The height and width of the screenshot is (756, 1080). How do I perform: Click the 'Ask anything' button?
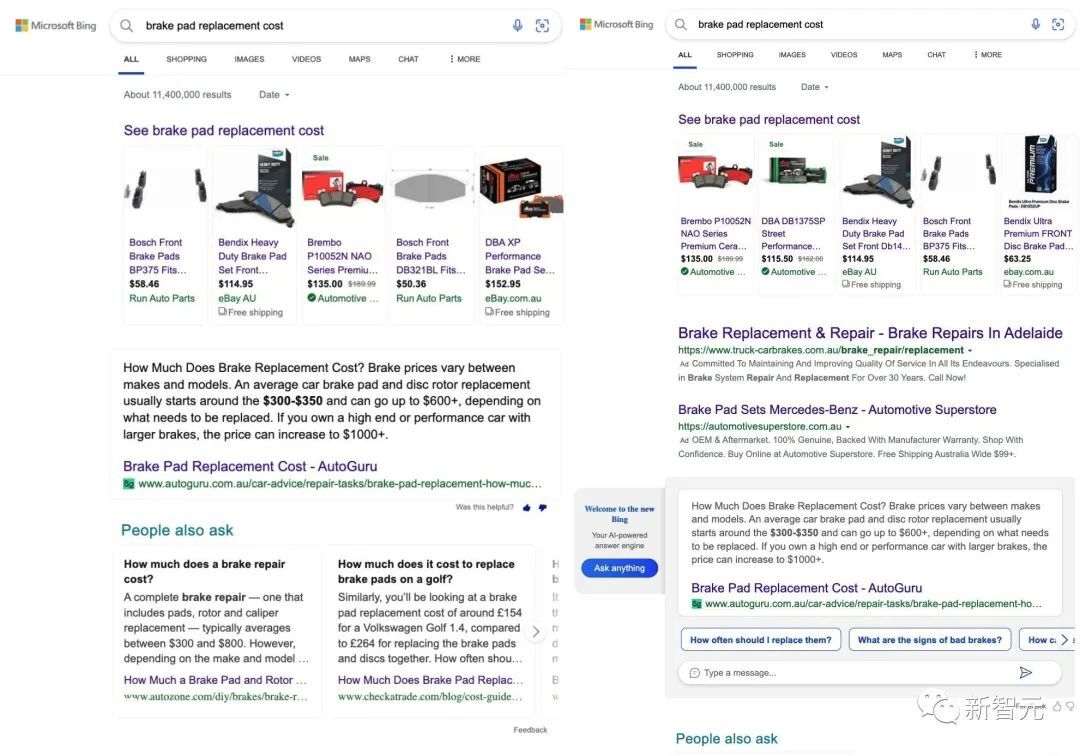click(619, 568)
